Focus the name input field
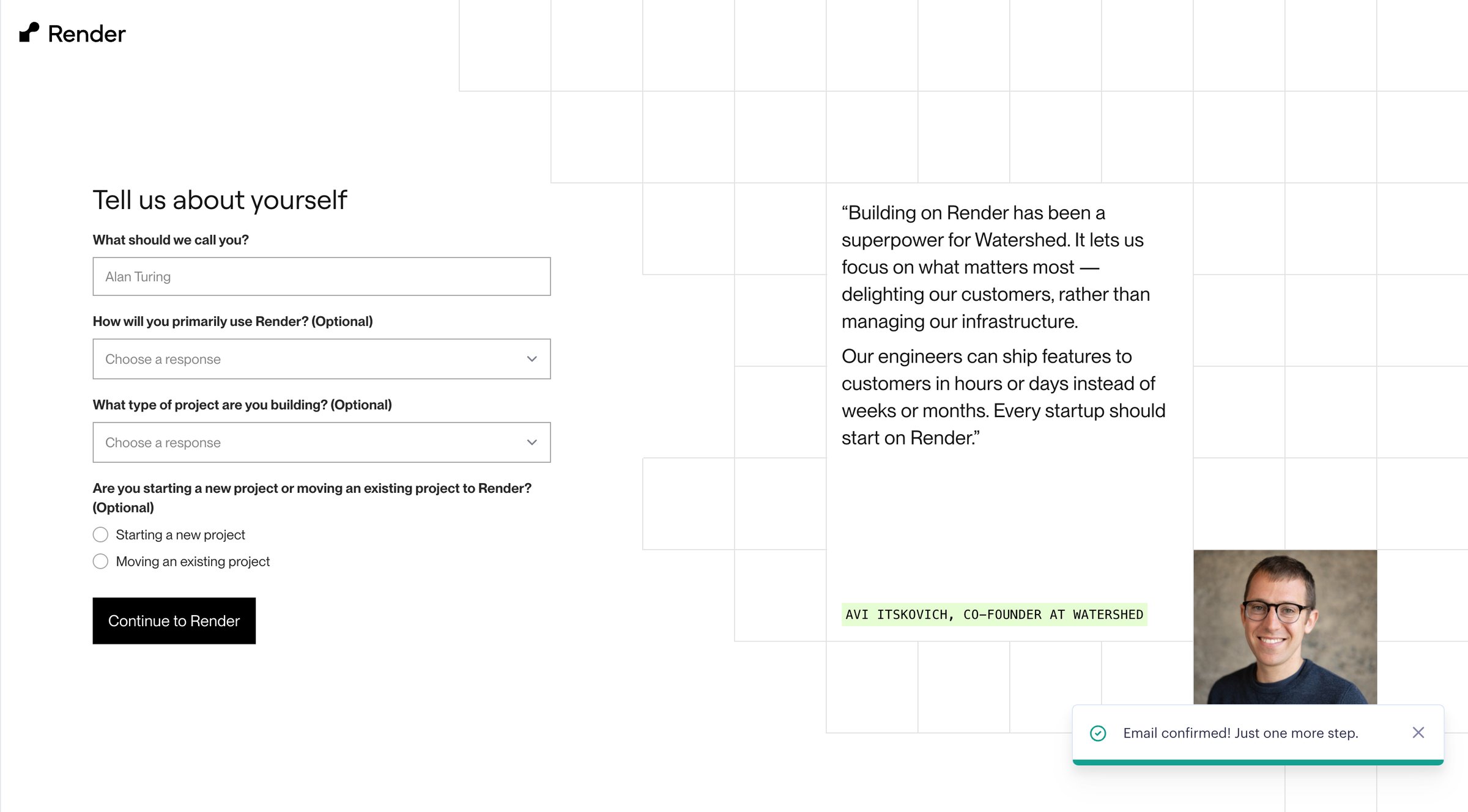The image size is (1468, 812). point(322,276)
